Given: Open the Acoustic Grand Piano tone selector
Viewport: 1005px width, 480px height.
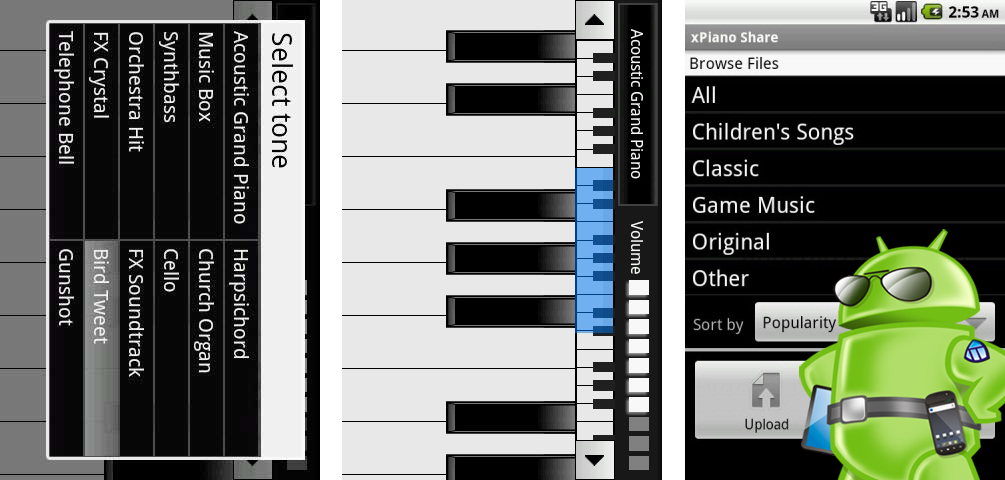Looking at the screenshot, I should 638,104.
